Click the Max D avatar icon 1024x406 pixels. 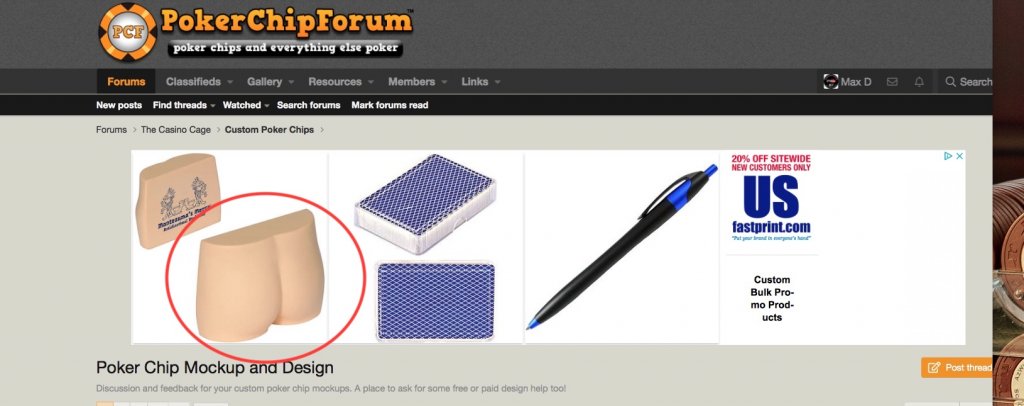coord(831,82)
